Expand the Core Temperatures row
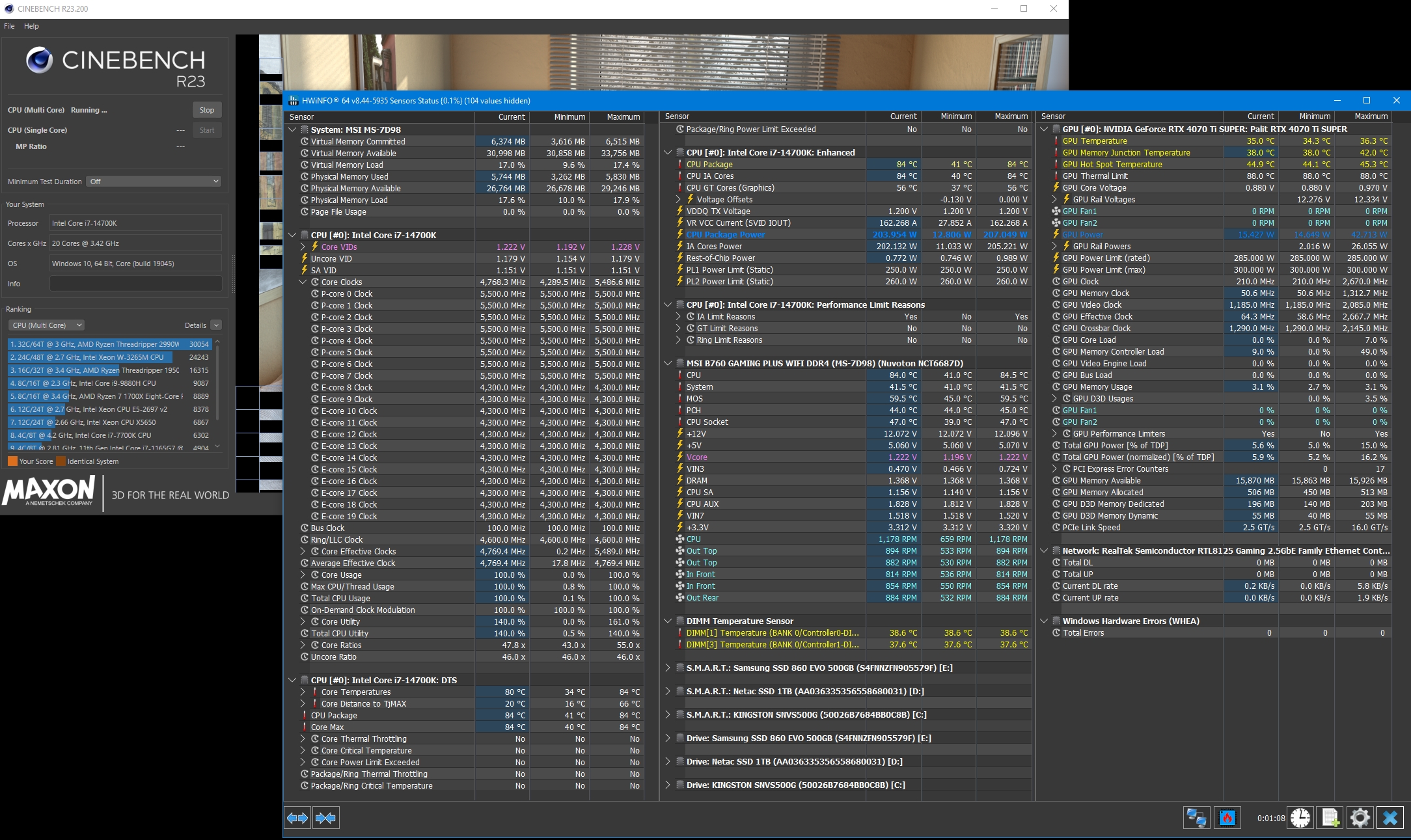1411x840 pixels. [303, 692]
